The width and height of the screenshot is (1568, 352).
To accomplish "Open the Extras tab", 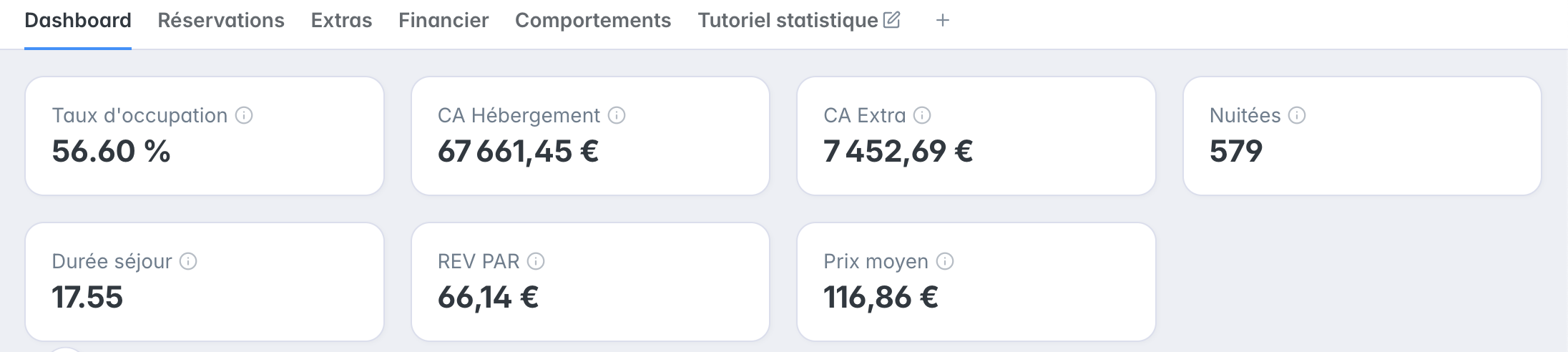I will (341, 21).
